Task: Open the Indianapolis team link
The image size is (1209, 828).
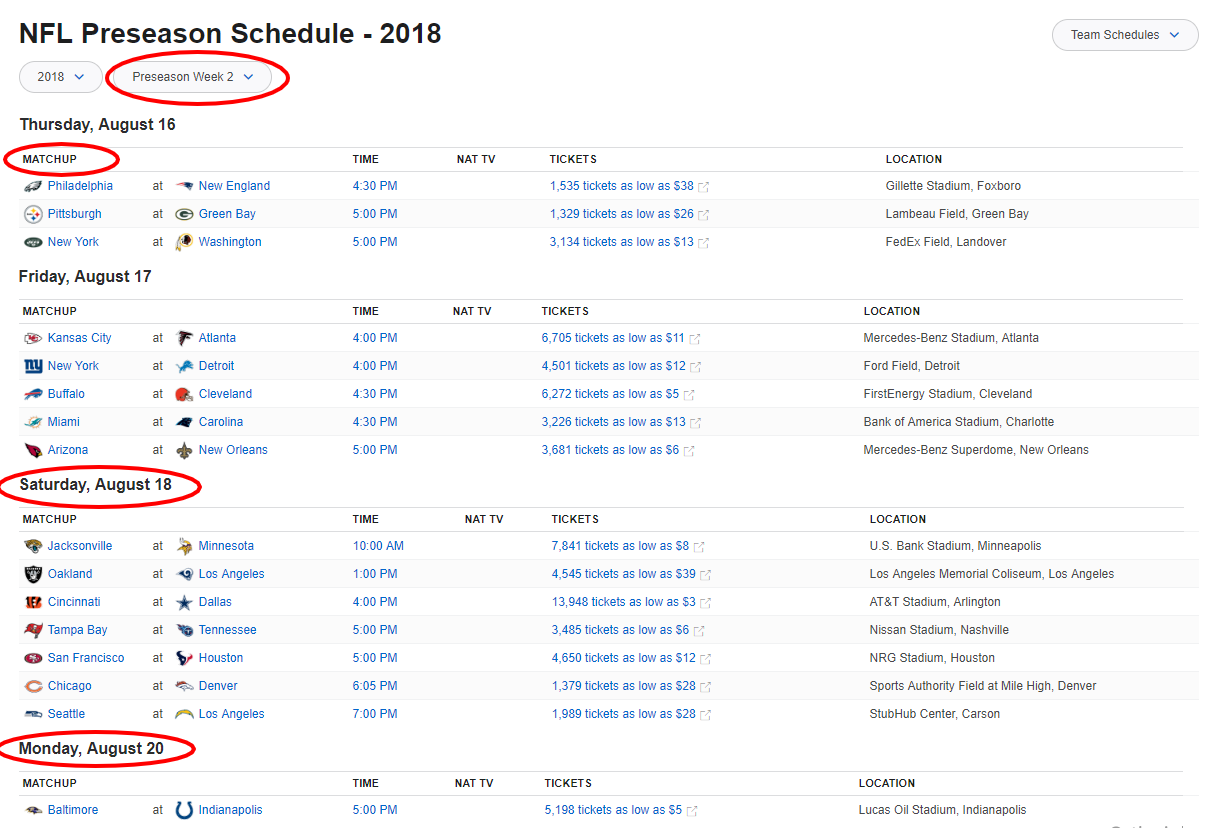Action: (230, 810)
